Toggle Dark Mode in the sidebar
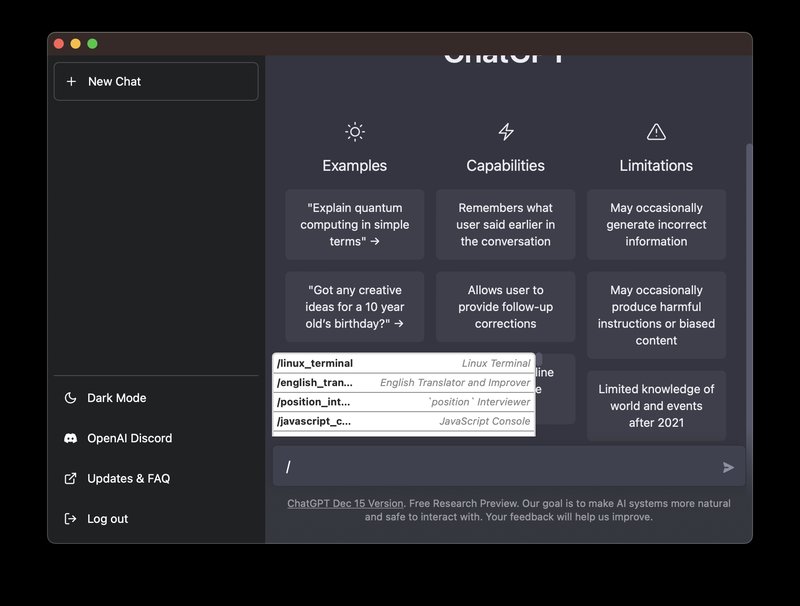 (x=116, y=398)
